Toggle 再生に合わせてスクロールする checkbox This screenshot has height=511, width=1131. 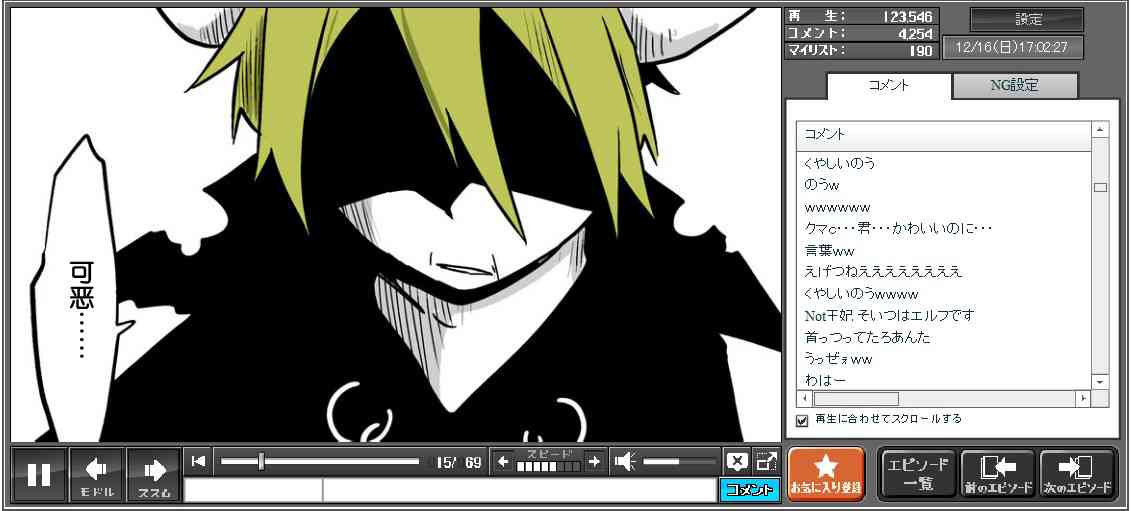coord(801,420)
